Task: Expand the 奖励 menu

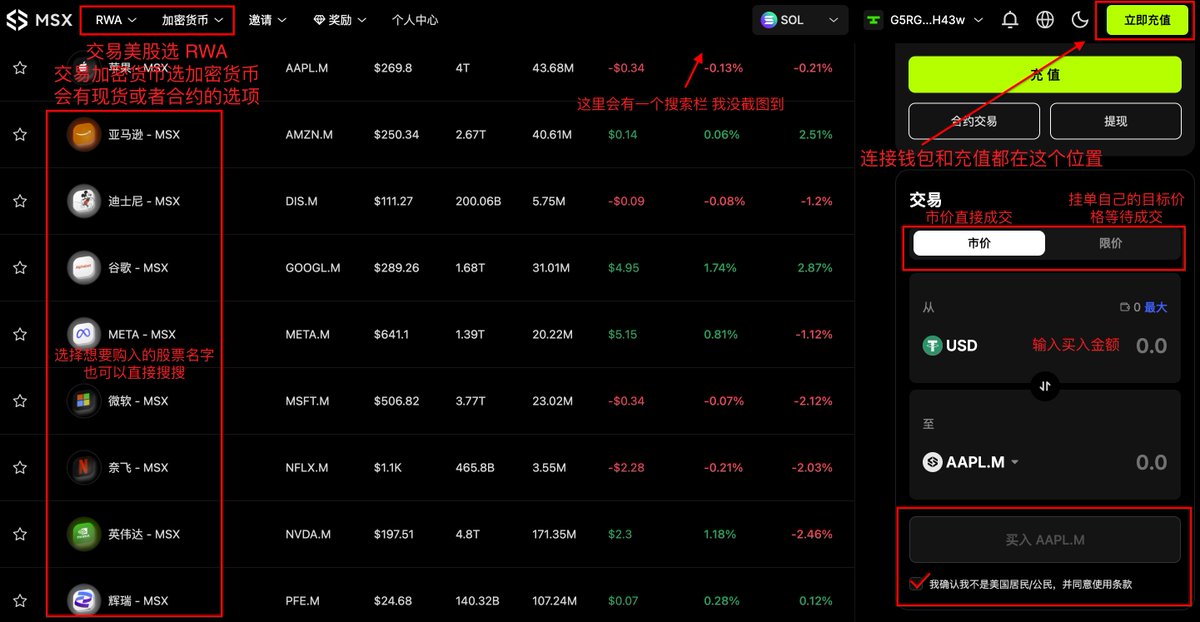Action: tap(339, 20)
